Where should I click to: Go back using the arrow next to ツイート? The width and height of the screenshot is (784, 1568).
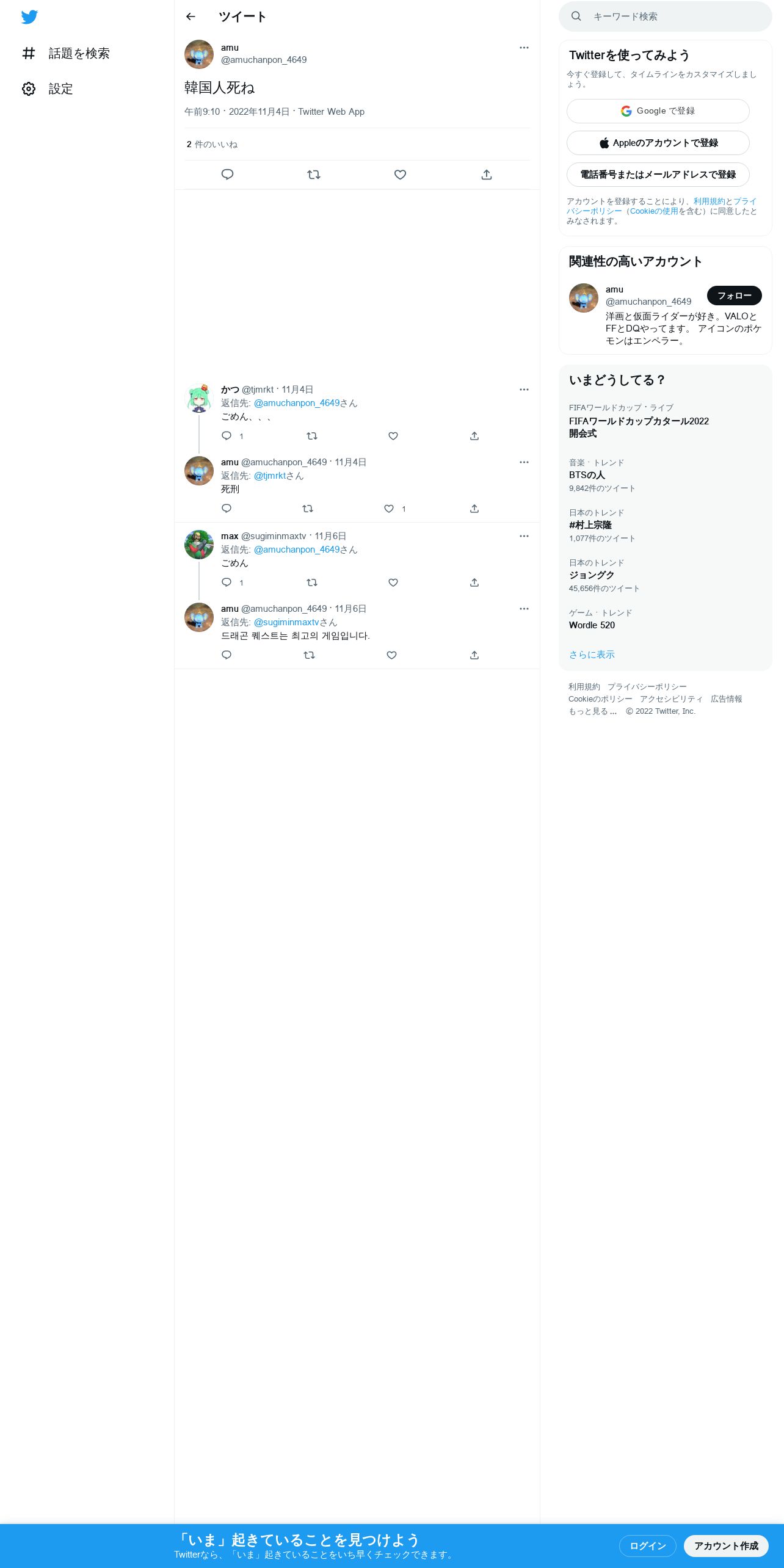coord(191,16)
